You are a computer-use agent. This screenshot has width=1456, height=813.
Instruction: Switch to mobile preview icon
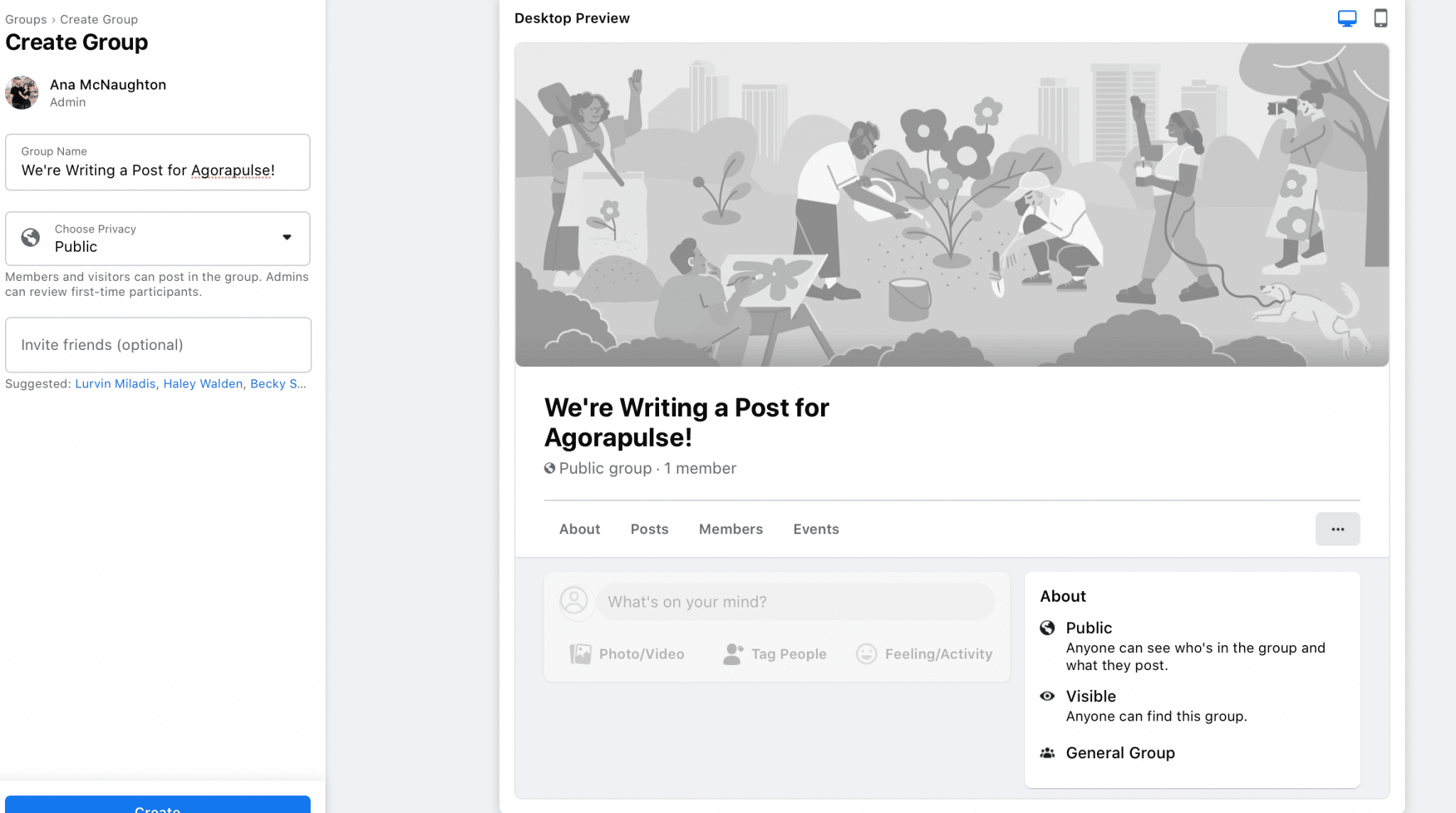point(1381,18)
